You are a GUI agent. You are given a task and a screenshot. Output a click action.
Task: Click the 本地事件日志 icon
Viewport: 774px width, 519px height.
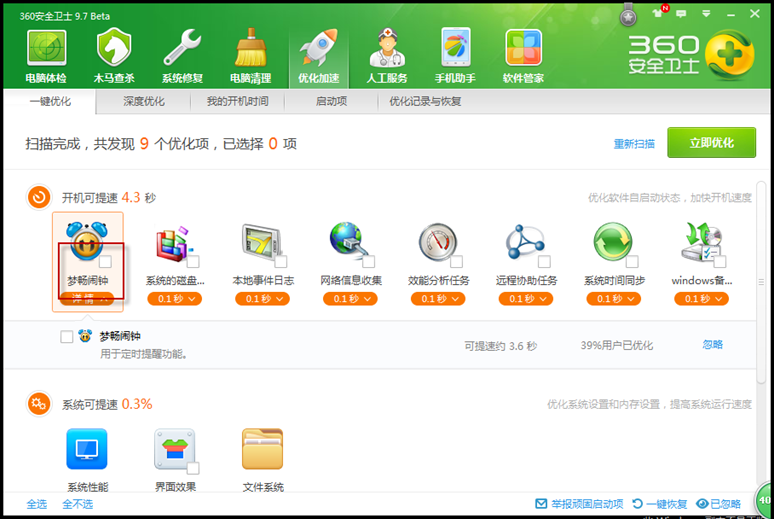coord(262,241)
